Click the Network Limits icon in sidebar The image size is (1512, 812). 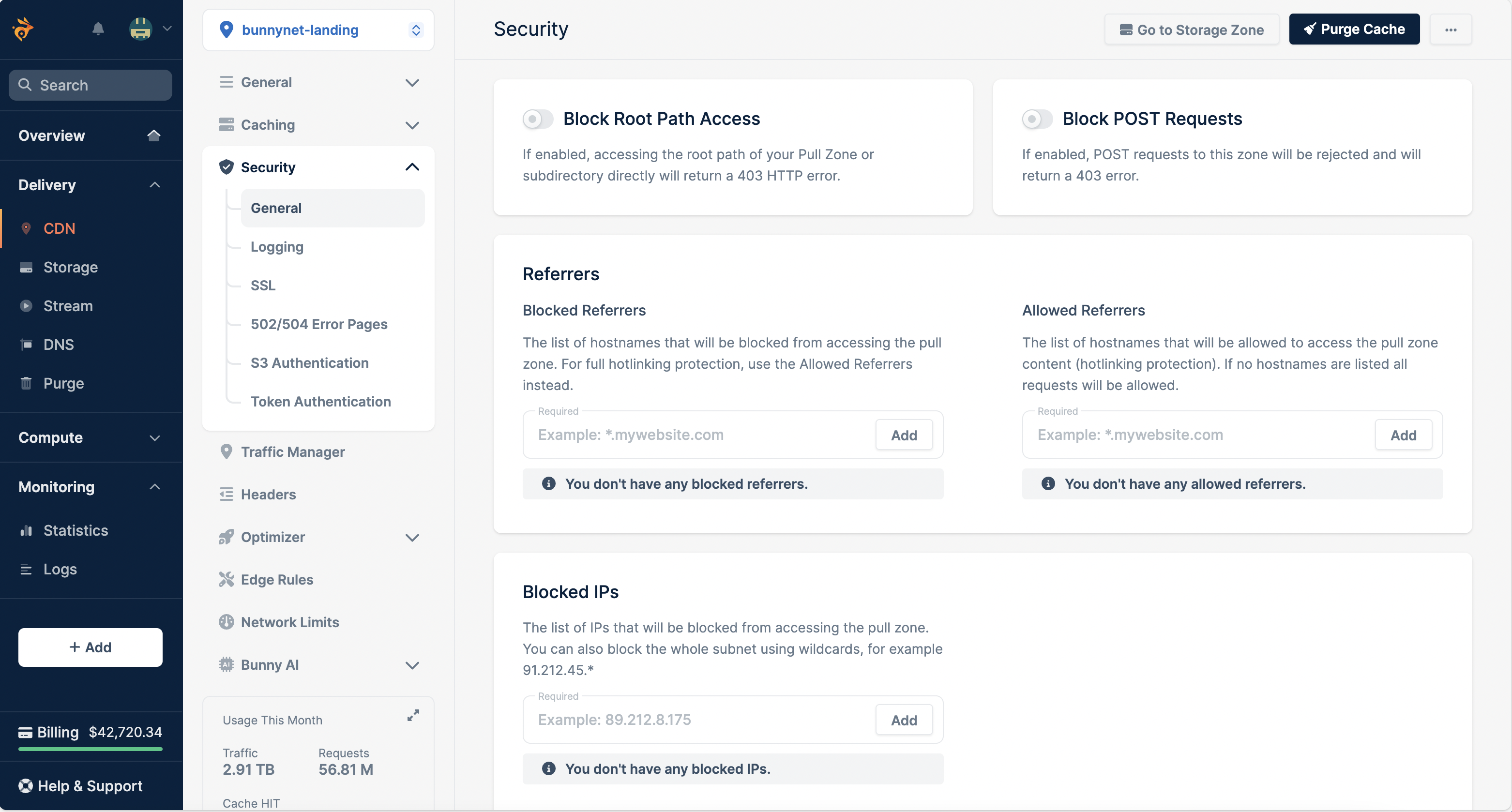click(225, 621)
